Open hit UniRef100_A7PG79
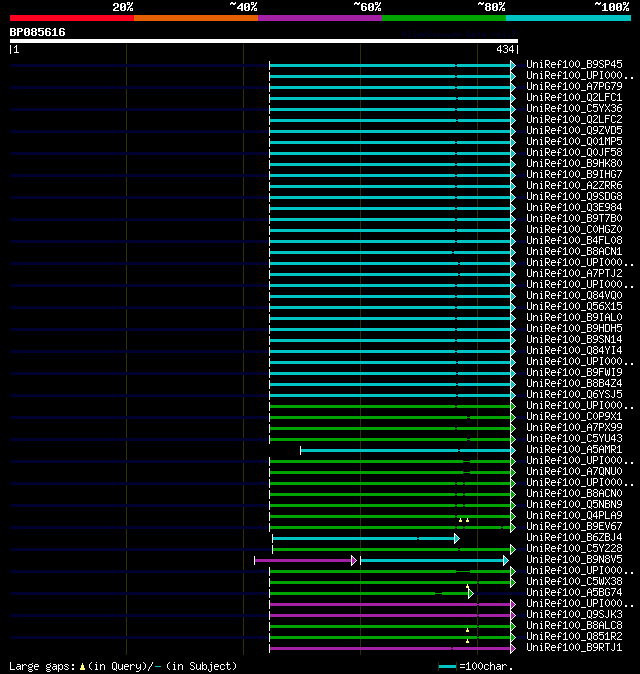 (x=574, y=86)
